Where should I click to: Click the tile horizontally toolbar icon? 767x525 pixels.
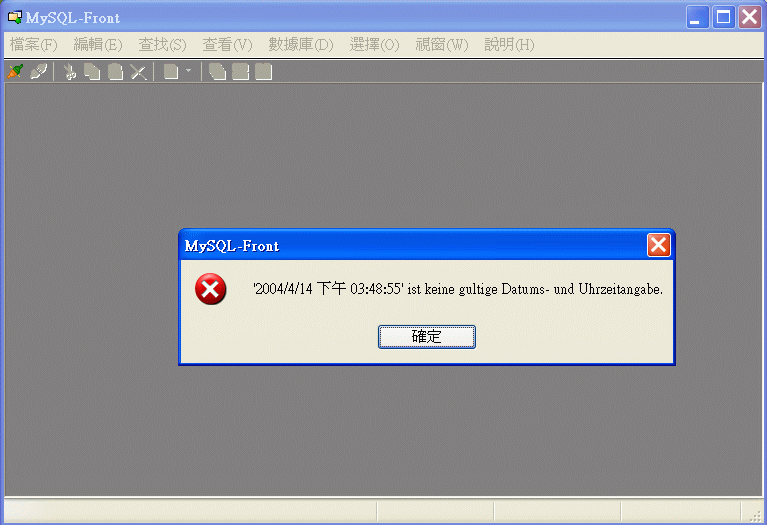click(240, 72)
